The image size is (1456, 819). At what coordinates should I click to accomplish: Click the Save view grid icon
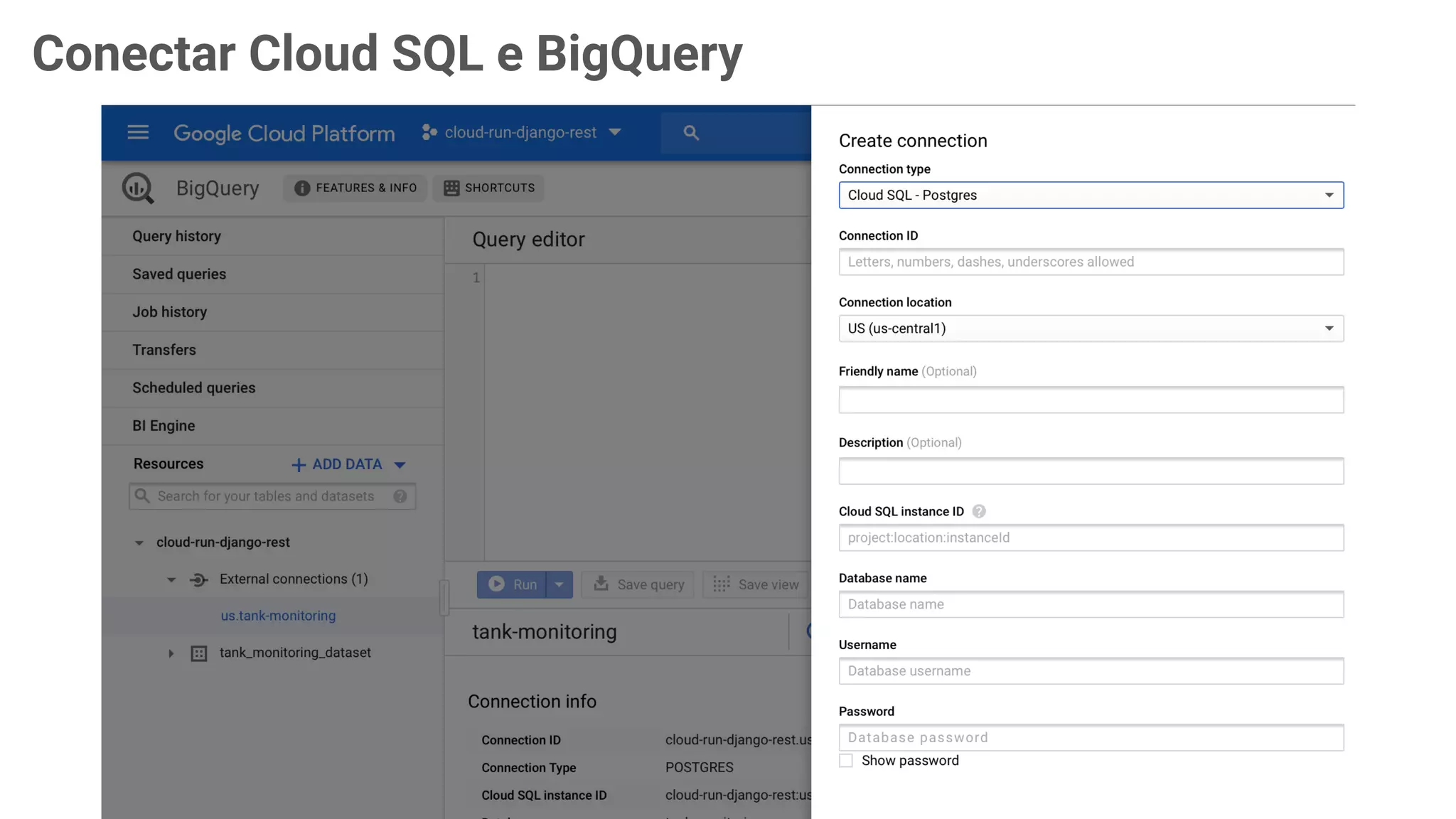click(722, 584)
